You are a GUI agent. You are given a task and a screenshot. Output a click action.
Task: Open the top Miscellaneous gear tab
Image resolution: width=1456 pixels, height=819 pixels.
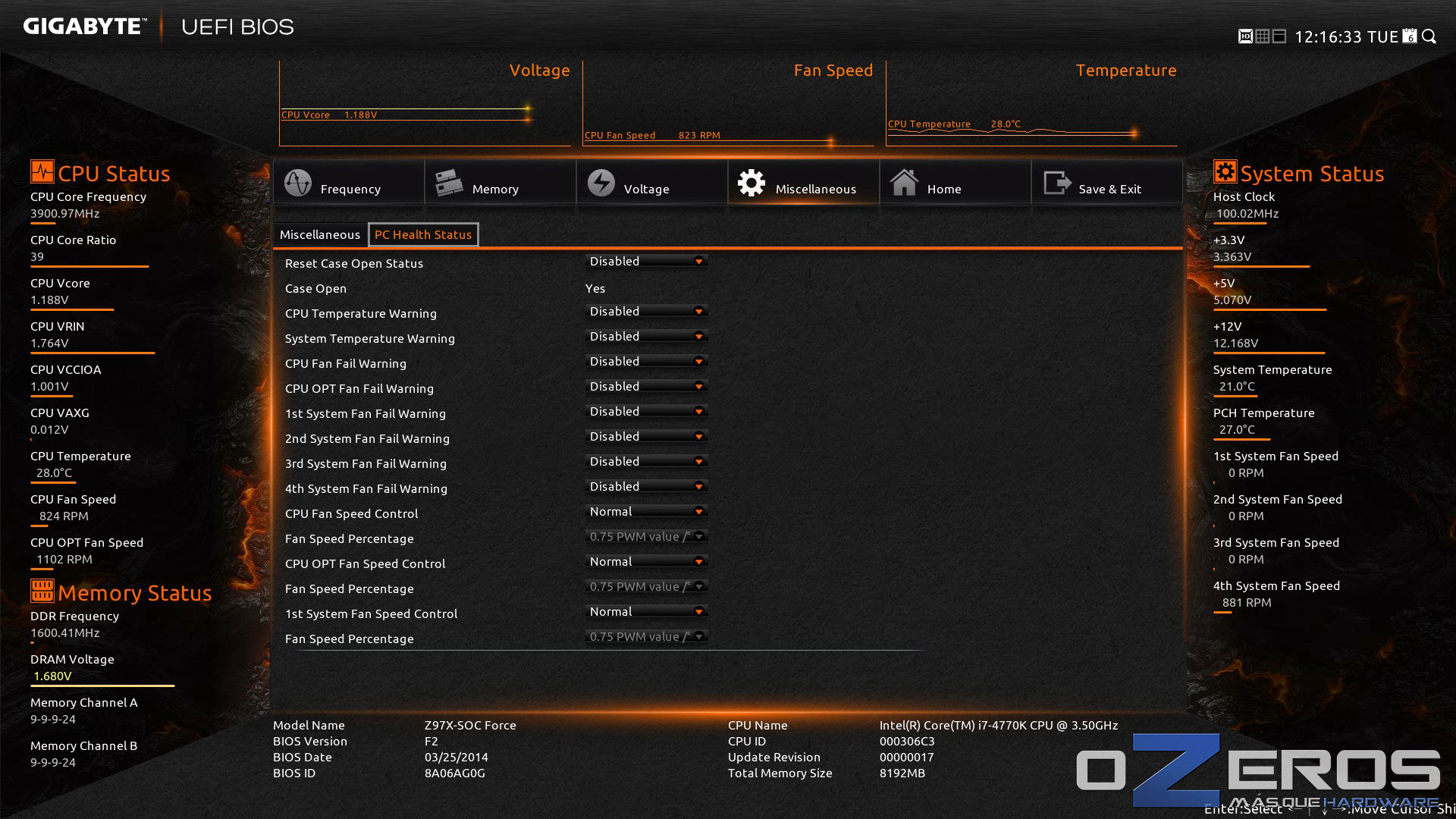coord(803,183)
